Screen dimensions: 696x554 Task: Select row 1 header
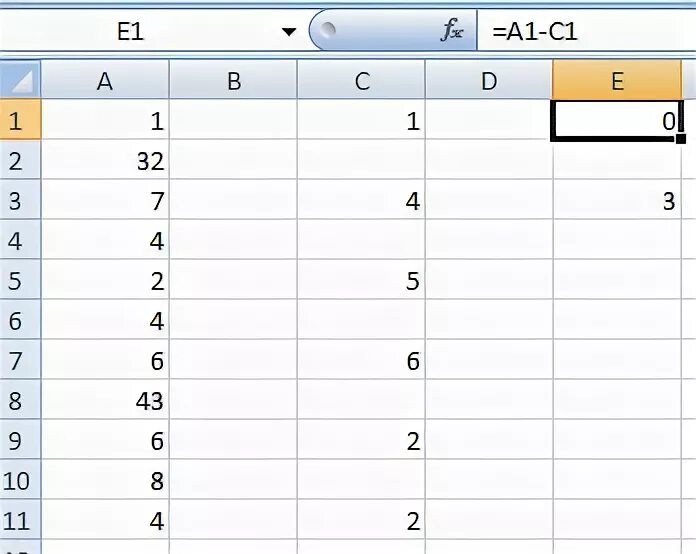point(20,120)
